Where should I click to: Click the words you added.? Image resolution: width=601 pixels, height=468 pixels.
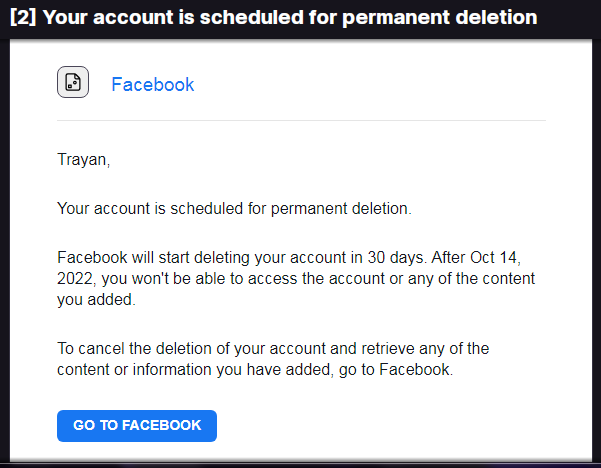tap(96, 300)
